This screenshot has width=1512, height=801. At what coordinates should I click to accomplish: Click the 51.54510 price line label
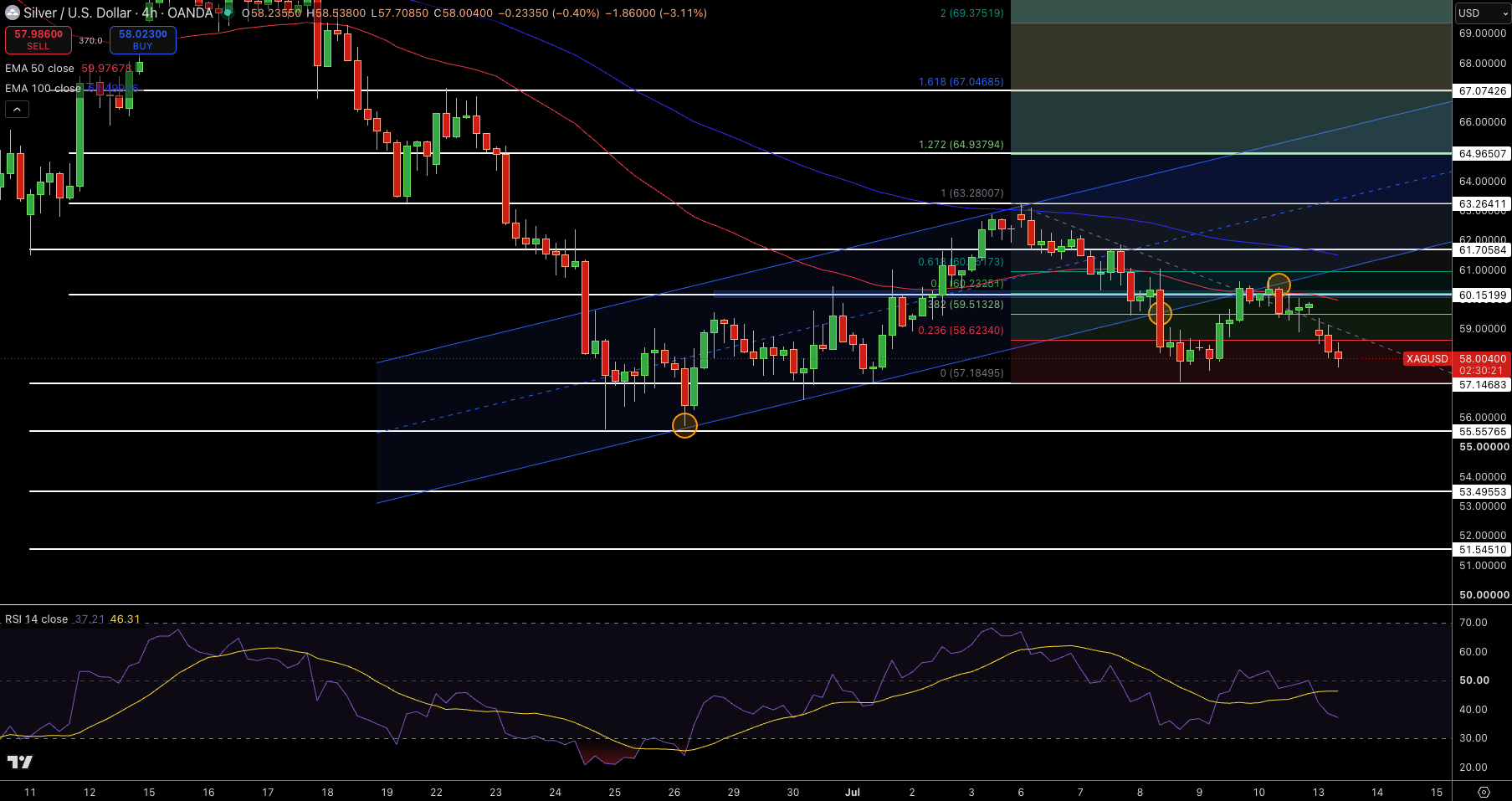(x=1482, y=549)
